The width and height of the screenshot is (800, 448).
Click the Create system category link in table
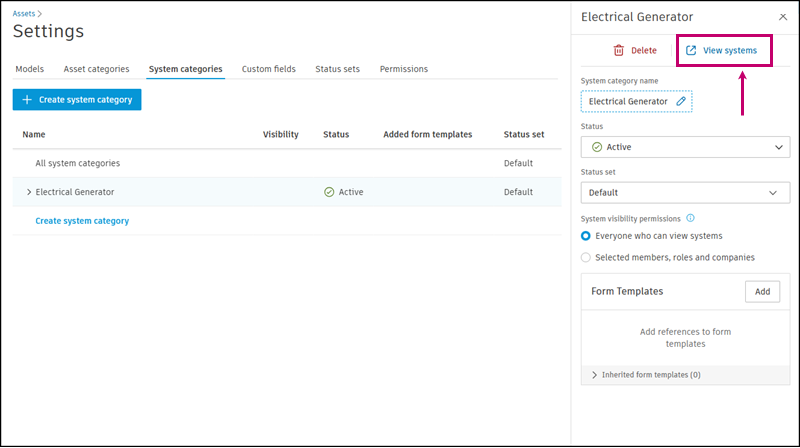(82, 221)
